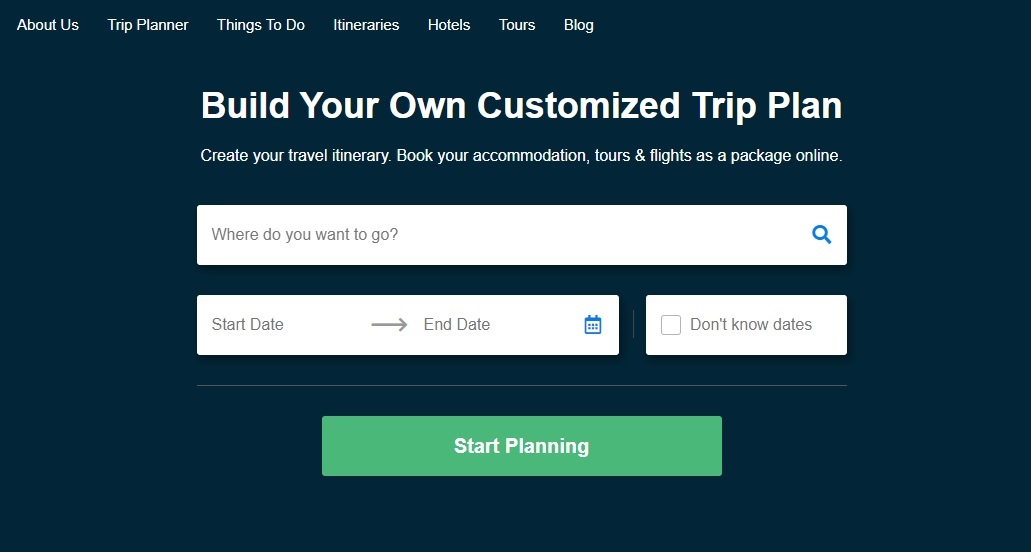Go to Trip Planner in the navigation
Viewport: 1031px width, 552px height.
click(148, 25)
